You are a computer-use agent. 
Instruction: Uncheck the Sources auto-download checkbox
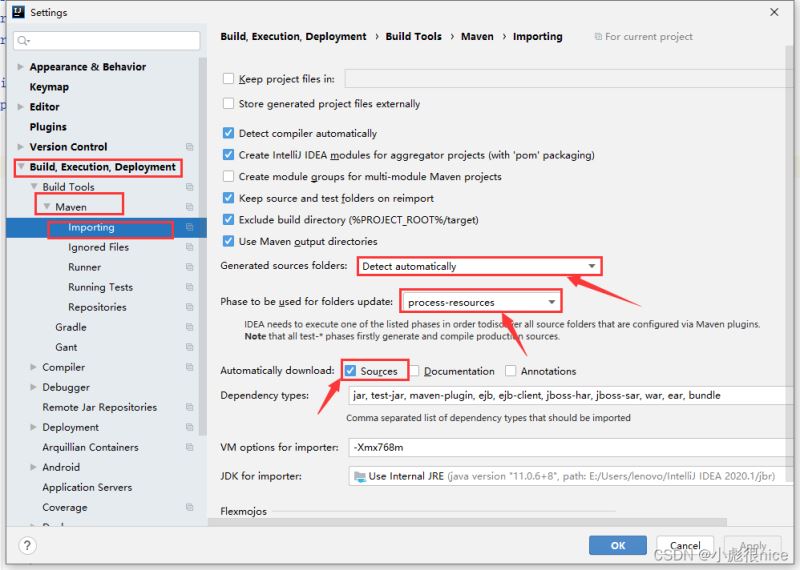coord(350,370)
